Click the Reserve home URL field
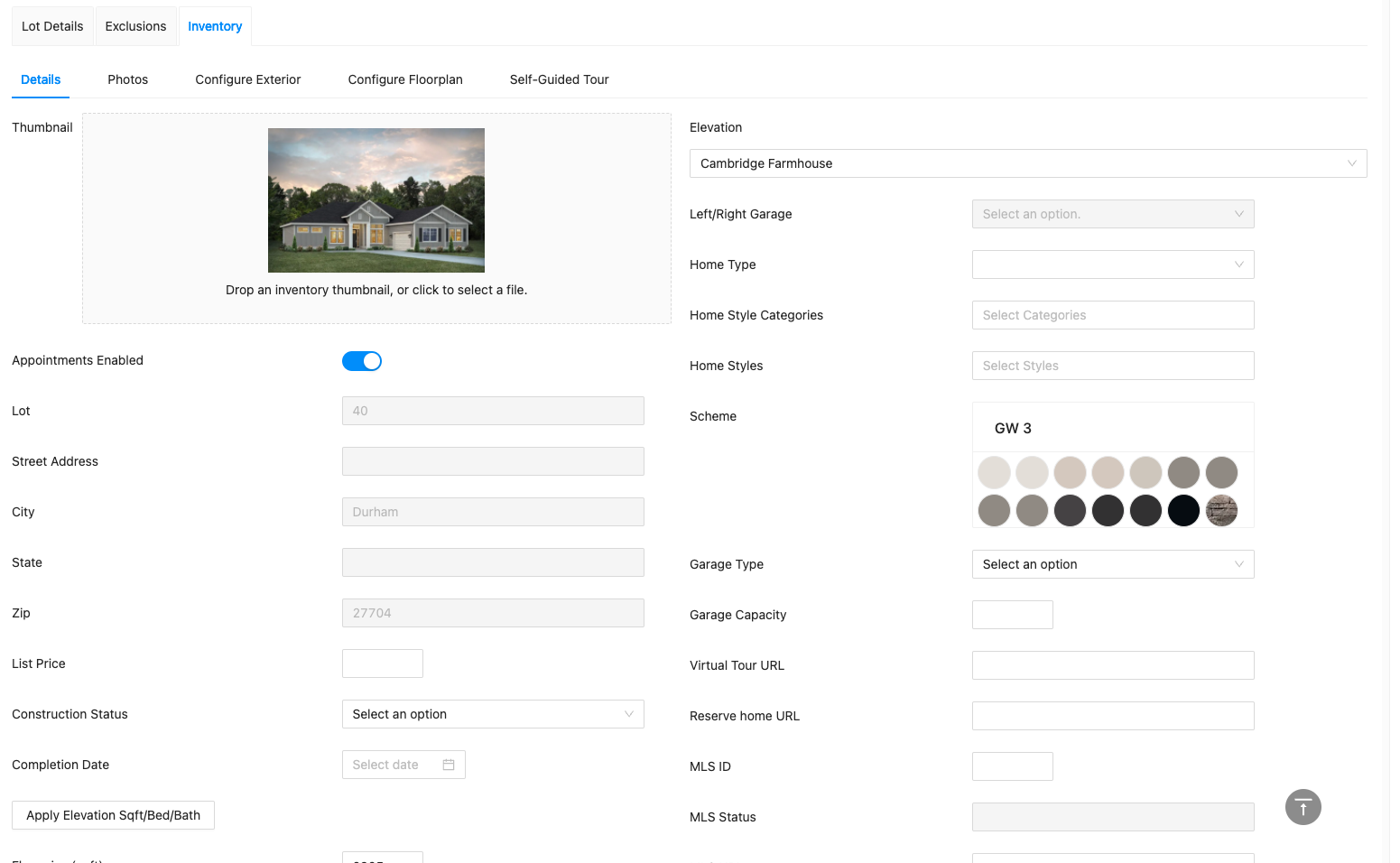The image size is (1400, 863). (x=1113, y=716)
